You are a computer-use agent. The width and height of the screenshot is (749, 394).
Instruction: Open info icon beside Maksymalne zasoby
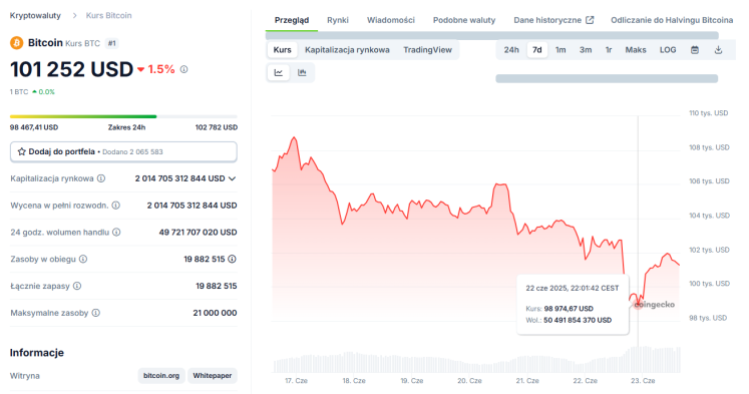[x=96, y=313]
